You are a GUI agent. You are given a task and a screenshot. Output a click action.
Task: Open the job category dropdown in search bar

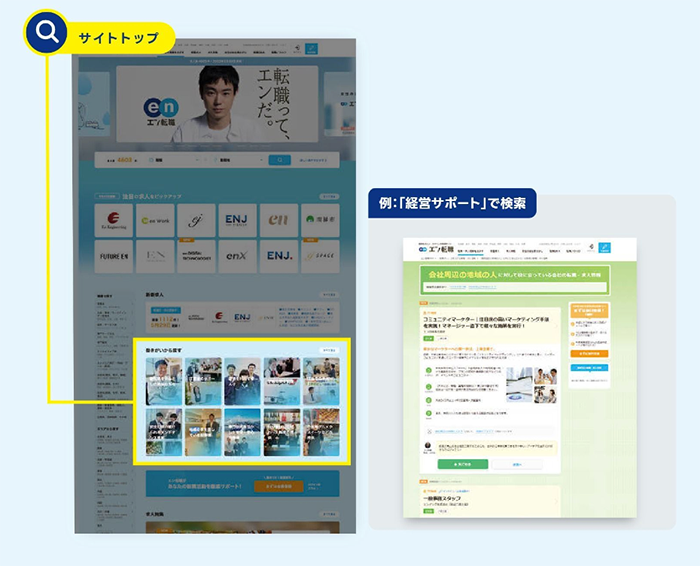pyautogui.click(x=174, y=160)
